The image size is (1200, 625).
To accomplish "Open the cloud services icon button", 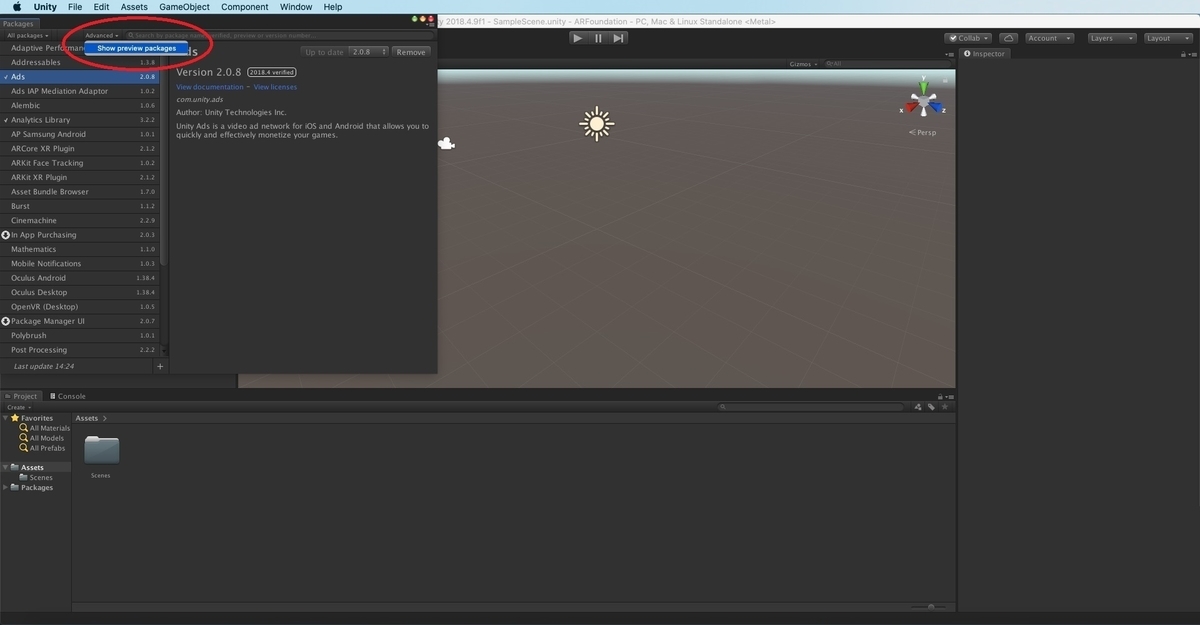I will point(1008,38).
